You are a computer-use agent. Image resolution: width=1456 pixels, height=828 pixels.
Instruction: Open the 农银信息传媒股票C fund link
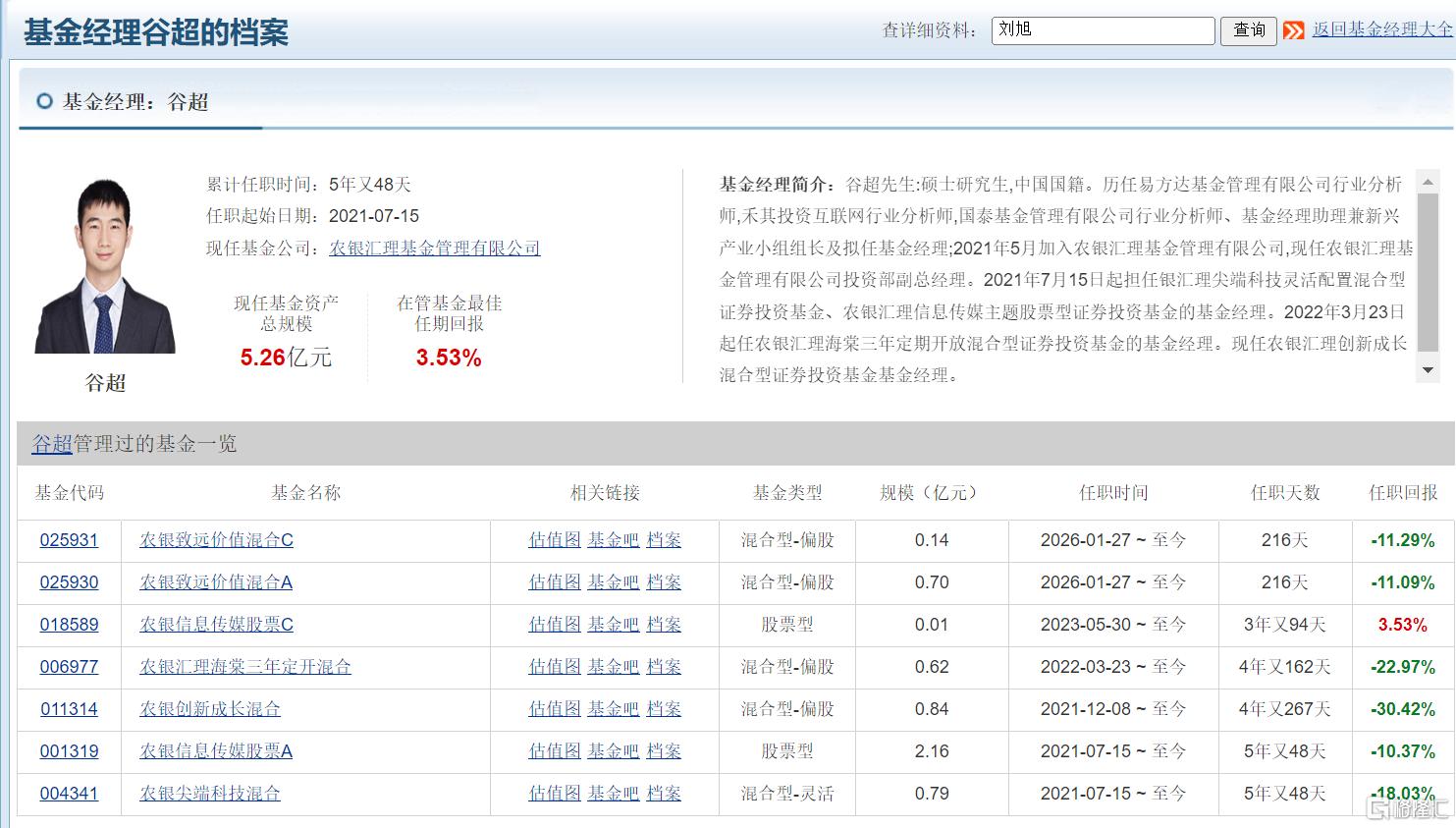click(216, 625)
